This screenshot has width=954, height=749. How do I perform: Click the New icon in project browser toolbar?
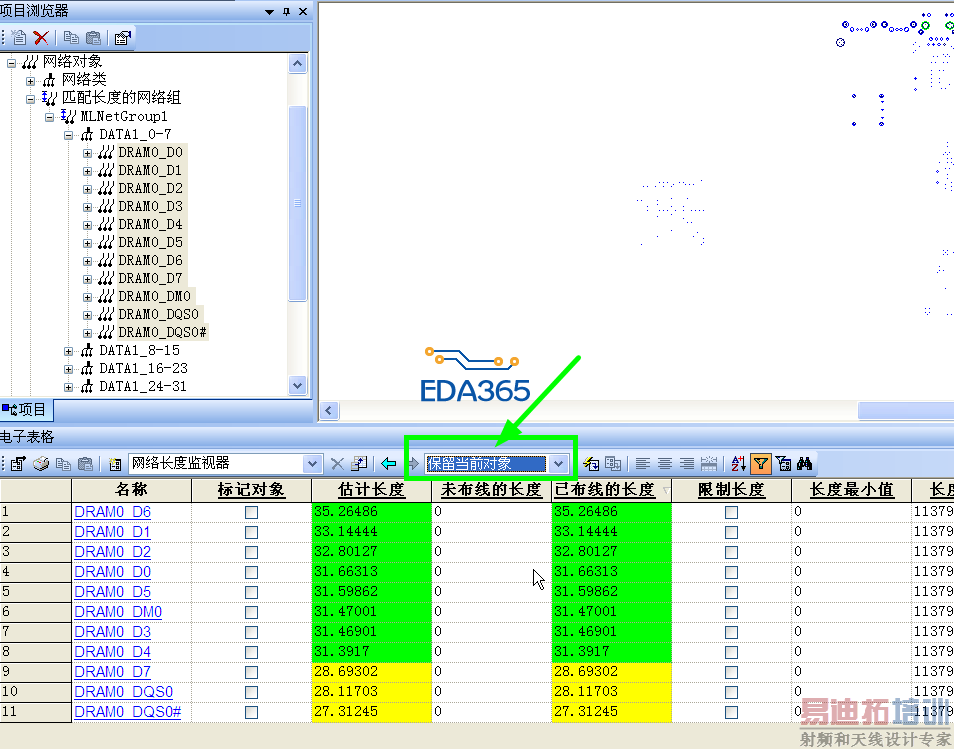(x=19, y=38)
